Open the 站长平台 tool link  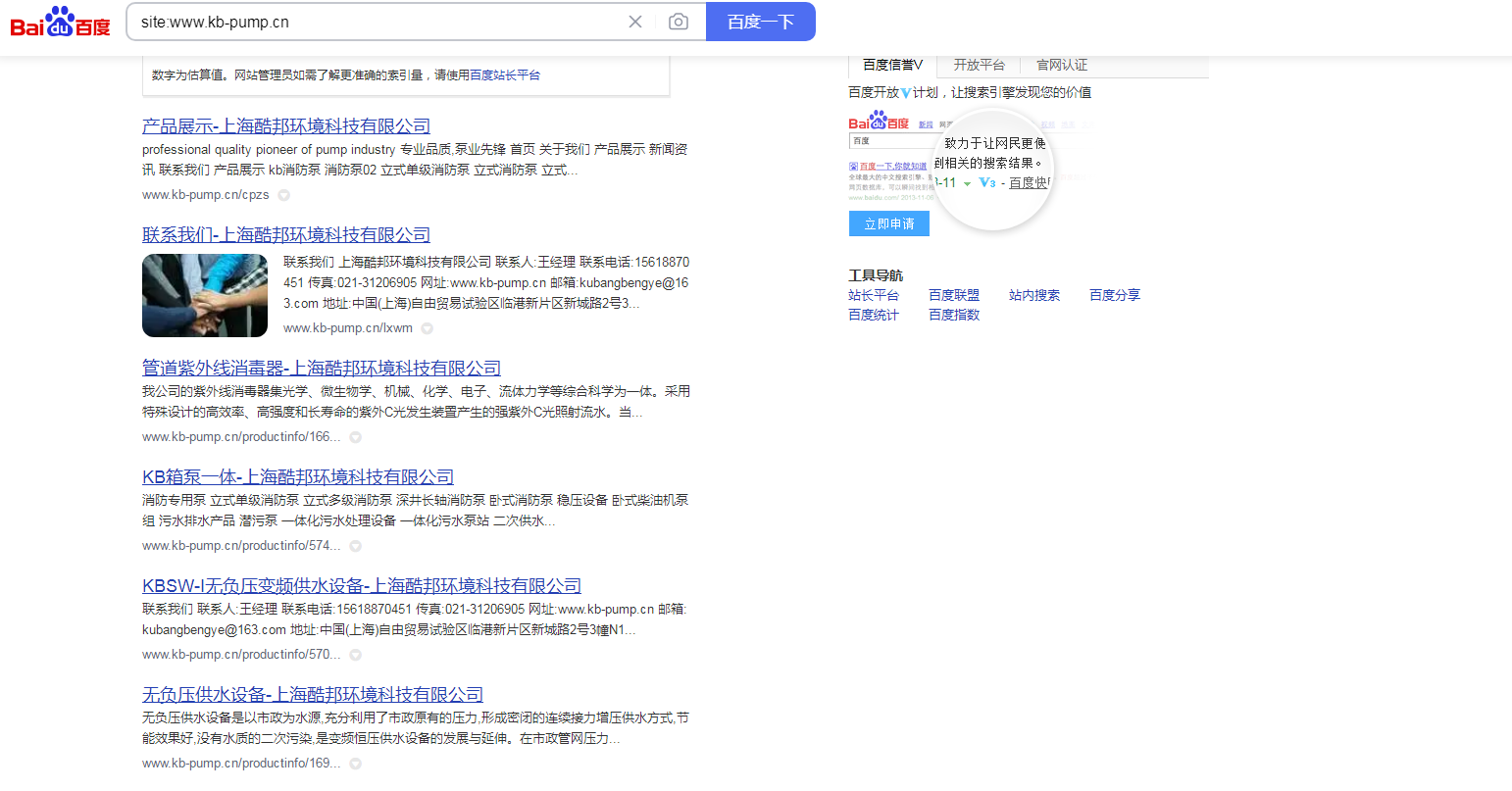coord(874,295)
